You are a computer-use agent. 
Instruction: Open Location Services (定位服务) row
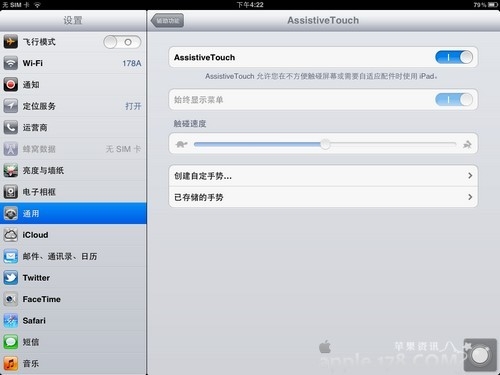pos(73,106)
